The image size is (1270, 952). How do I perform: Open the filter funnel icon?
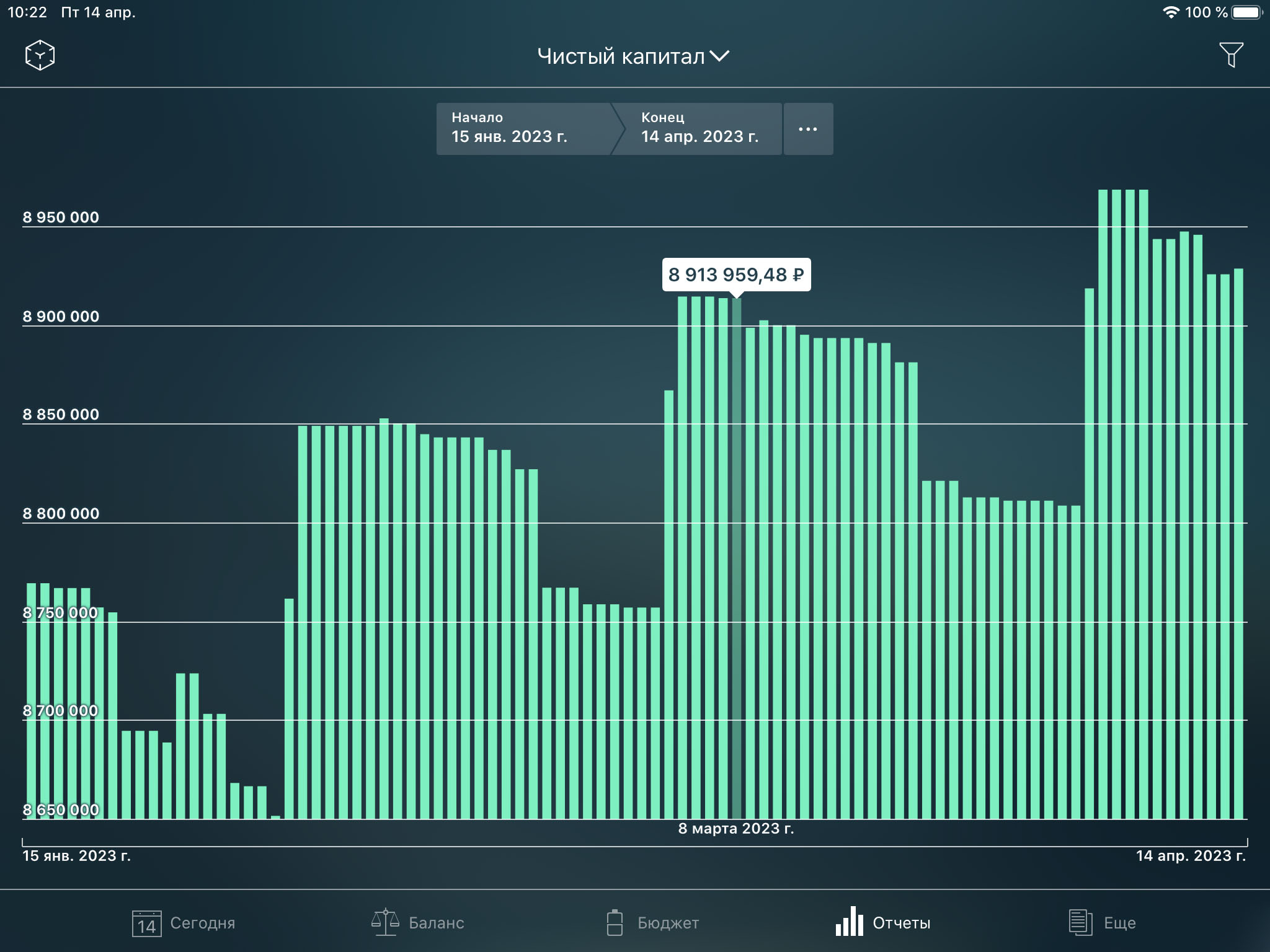point(1231,55)
